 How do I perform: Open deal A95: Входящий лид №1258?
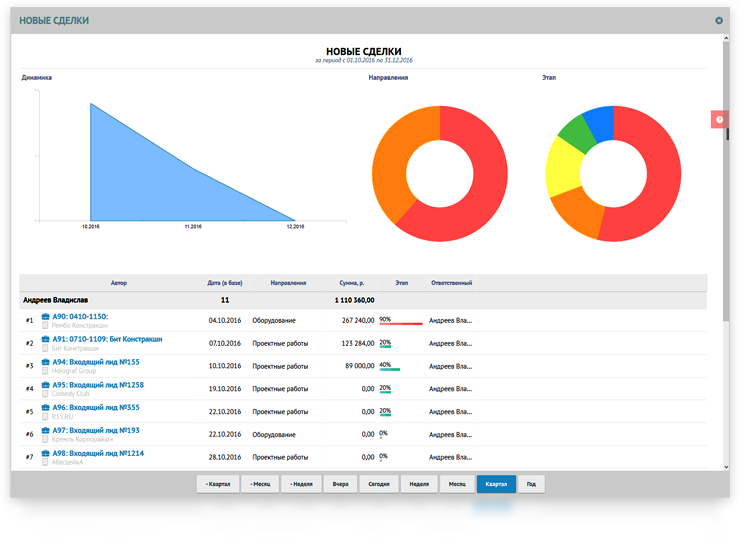click(98, 384)
